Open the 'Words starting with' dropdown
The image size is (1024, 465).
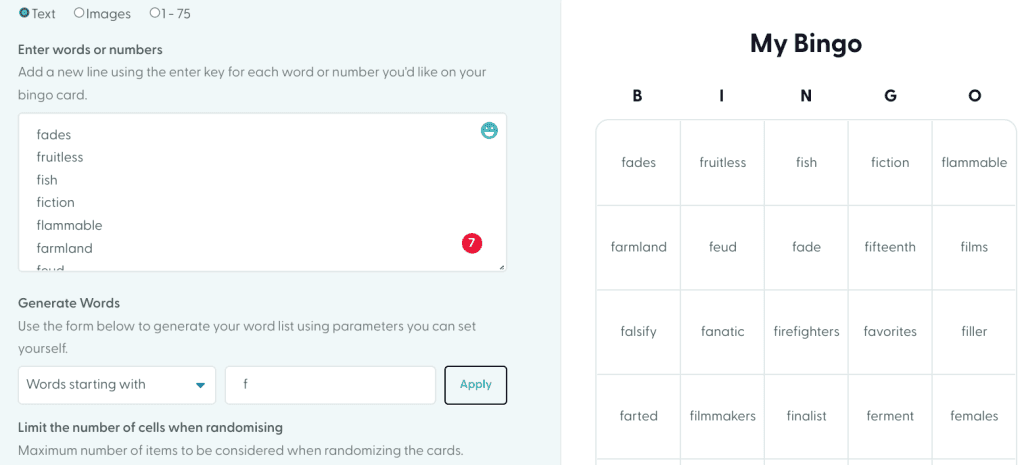pyautogui.click(x=117, y=385)
